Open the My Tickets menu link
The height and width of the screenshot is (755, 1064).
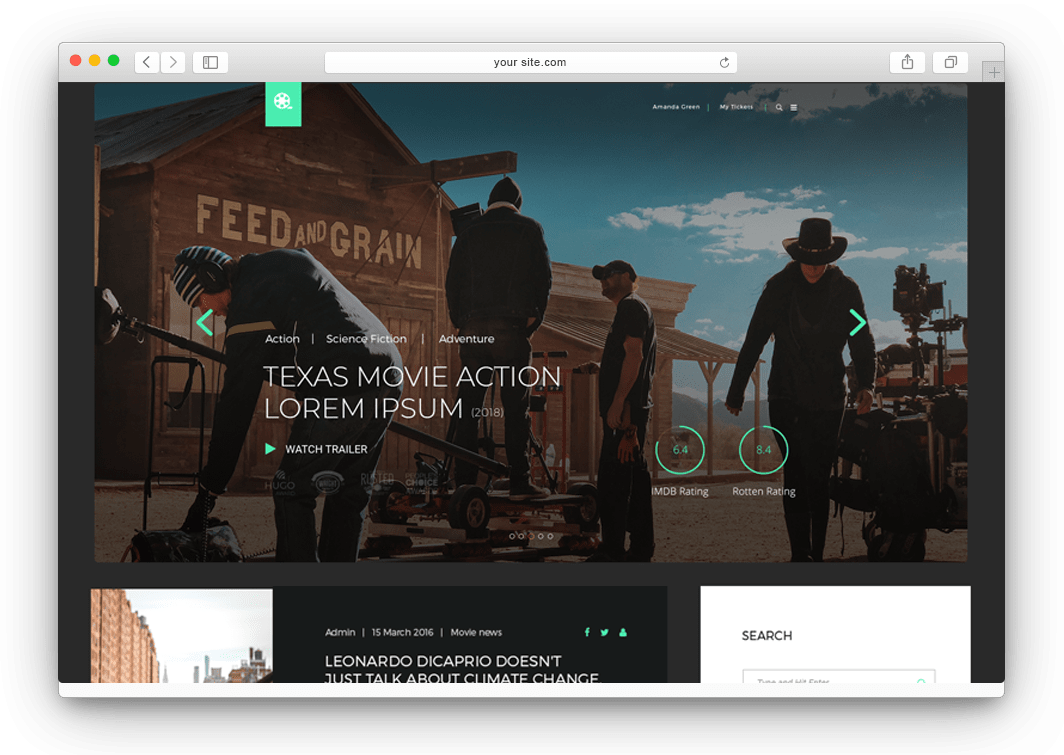736,107
